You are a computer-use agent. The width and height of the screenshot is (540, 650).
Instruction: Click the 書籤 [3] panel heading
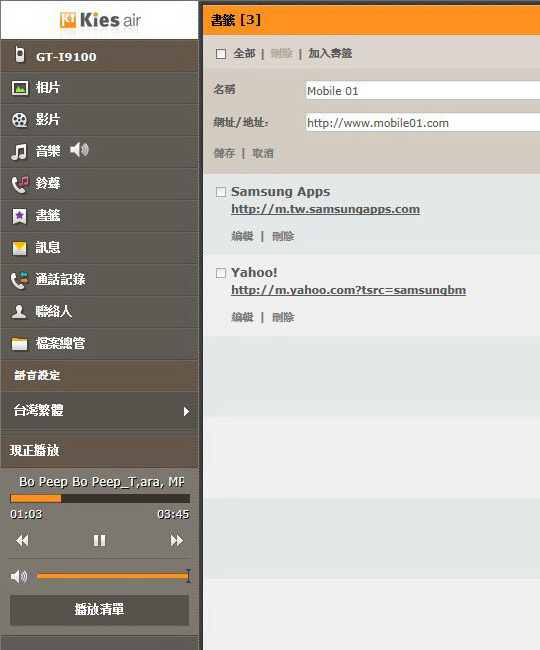pyautogui.click(x=236, y=20)
